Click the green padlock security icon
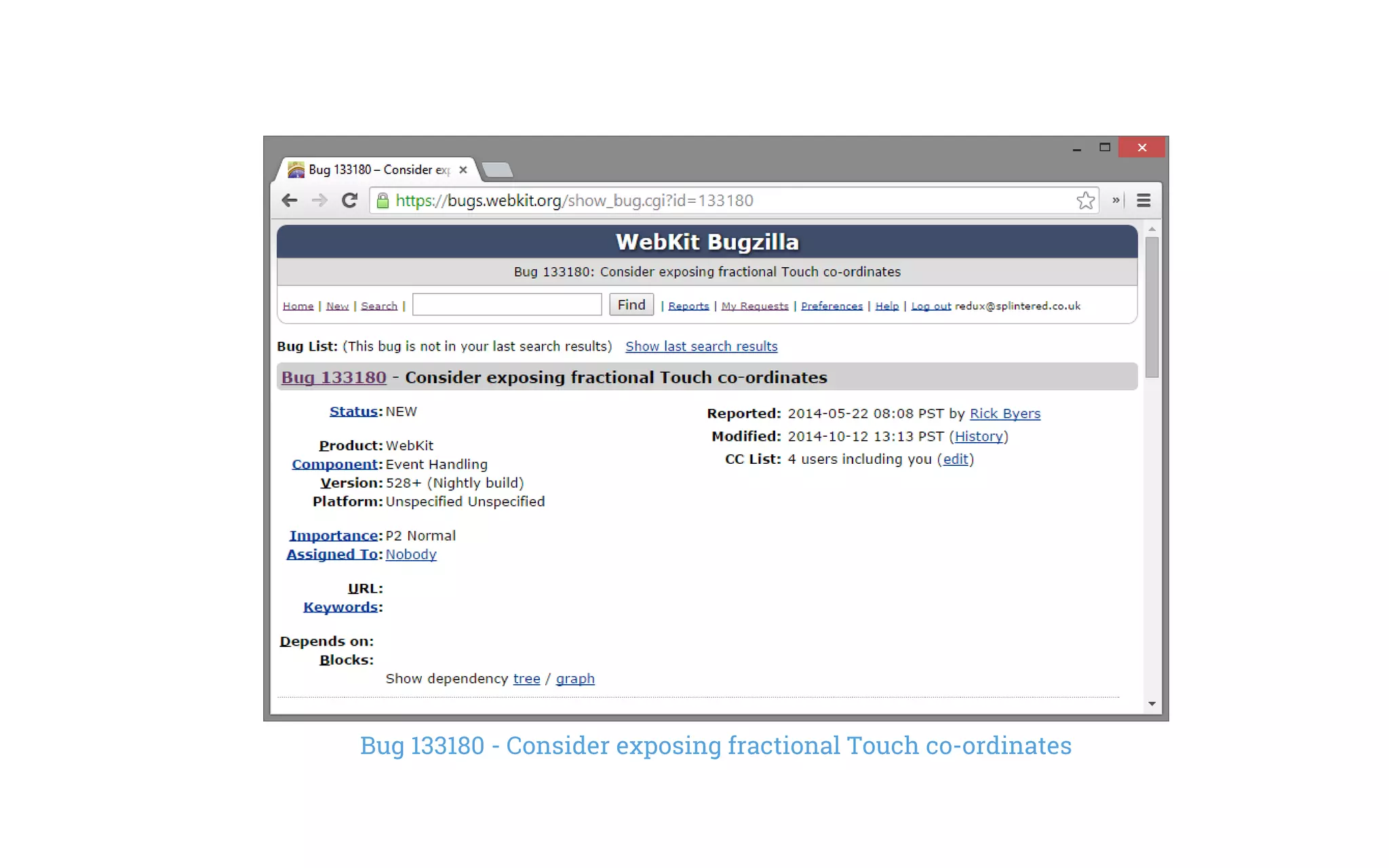 click(x=383, y=201)
